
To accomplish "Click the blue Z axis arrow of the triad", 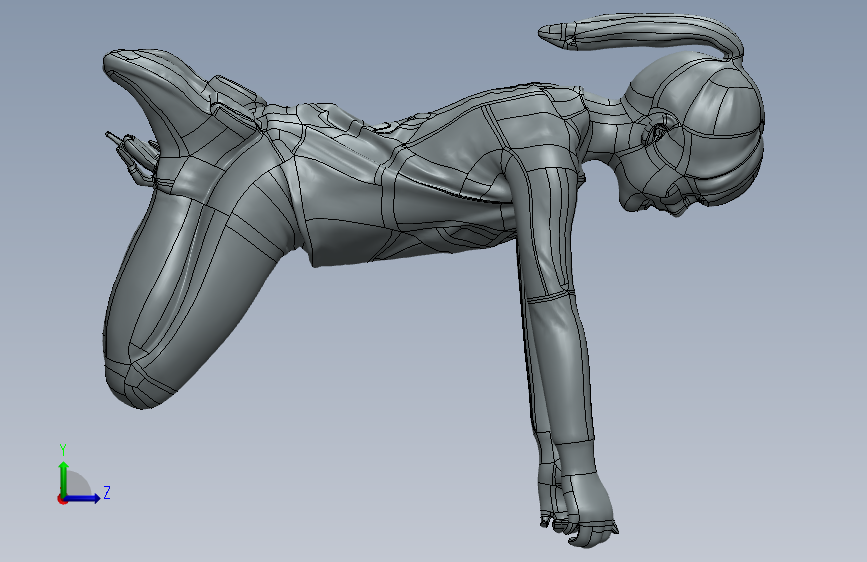I will point(83,498).
